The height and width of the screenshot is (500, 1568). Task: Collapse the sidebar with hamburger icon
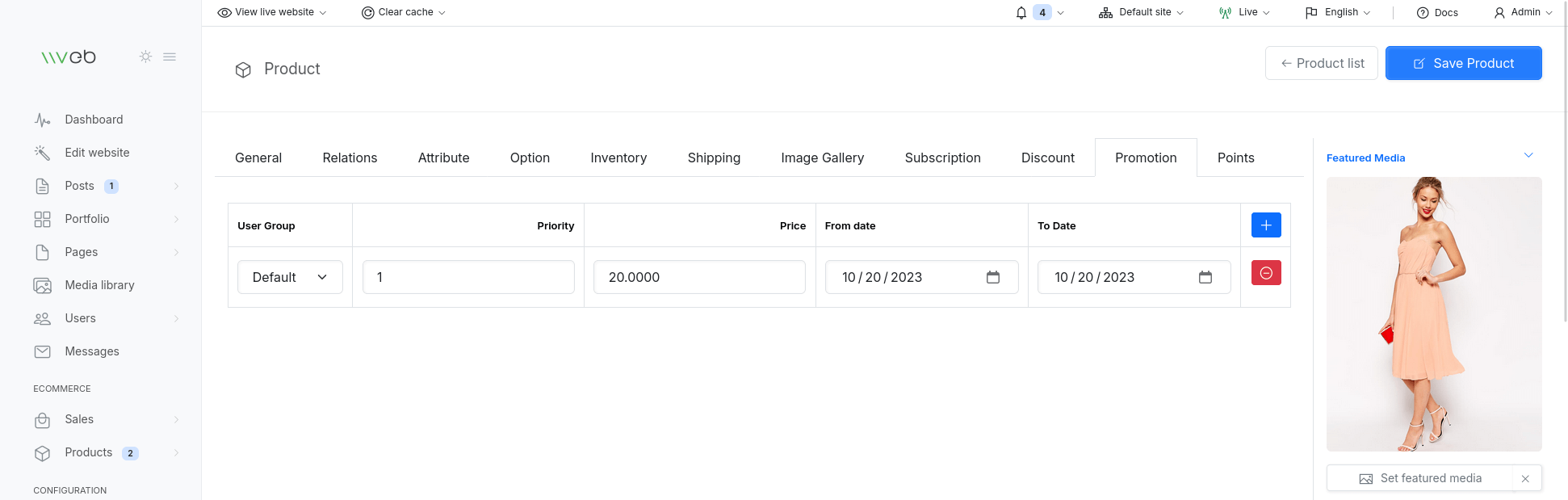pos(170,57)
